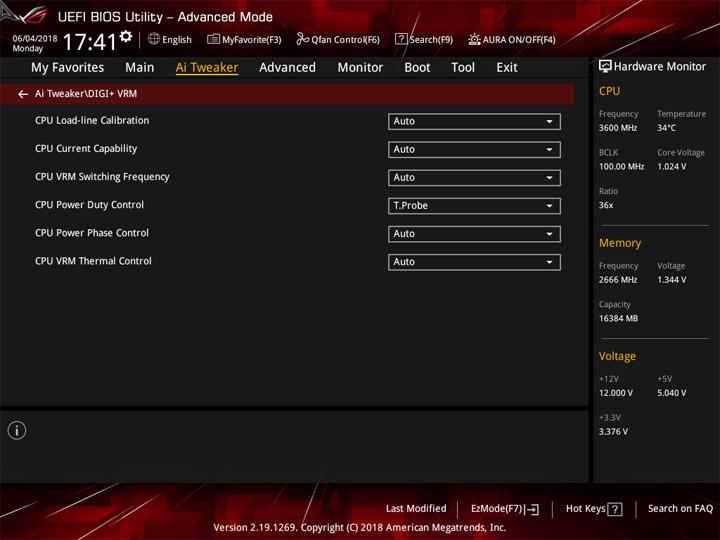The height and width of the screenshot is (540, 720).
Task: Click AURA ON/OFF(F4) text label
Action: [519, 40]
